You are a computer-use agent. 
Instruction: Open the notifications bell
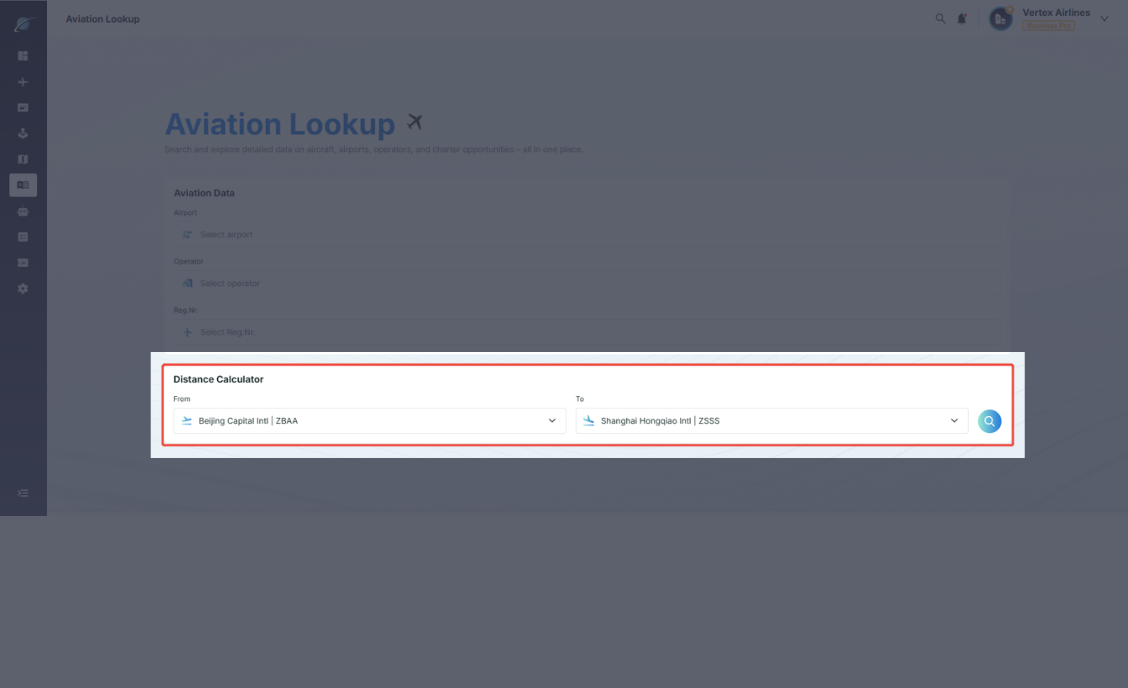pos(962,19)
